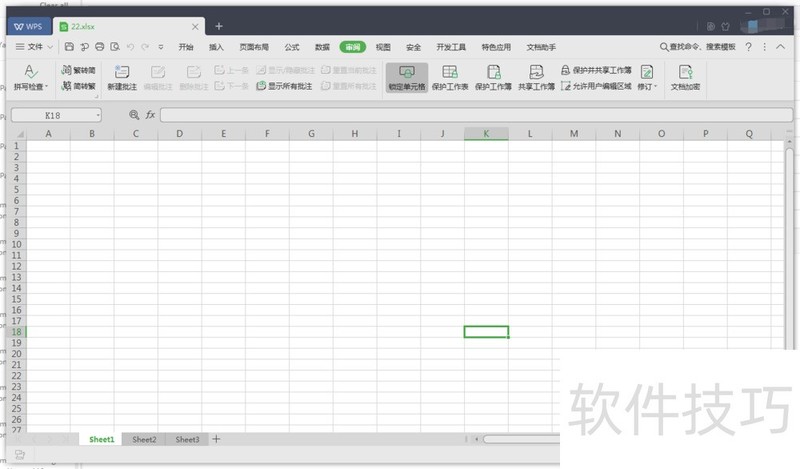Click the Print Preview icon
Image resolution: width=800 pixels, height=469 pixels.
point(115,47)
